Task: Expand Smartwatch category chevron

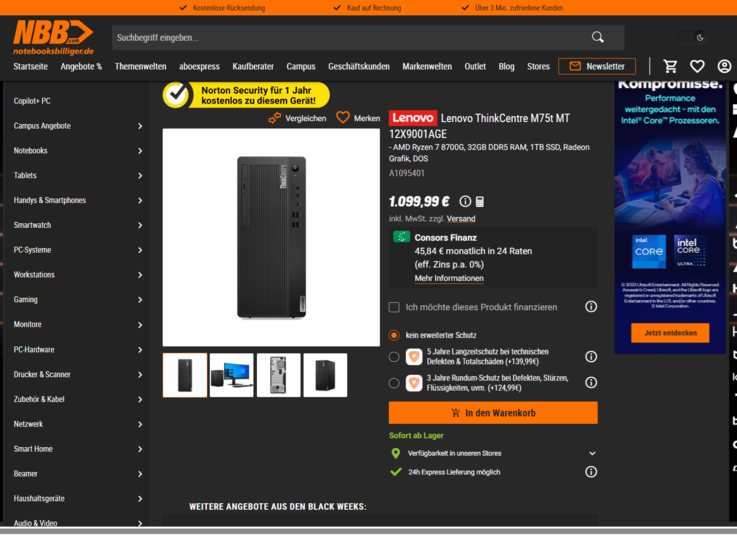Action: coord(140,225)
